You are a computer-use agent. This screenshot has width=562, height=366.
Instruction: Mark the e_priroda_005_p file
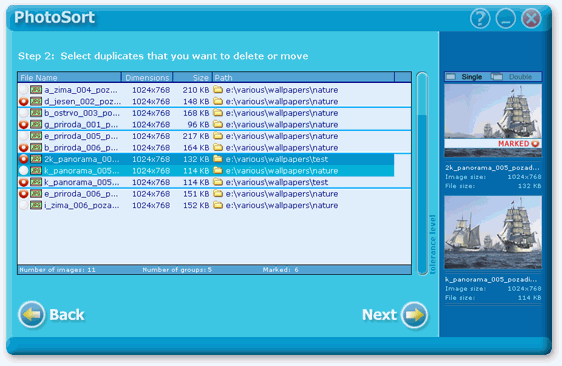pos(24,136)
